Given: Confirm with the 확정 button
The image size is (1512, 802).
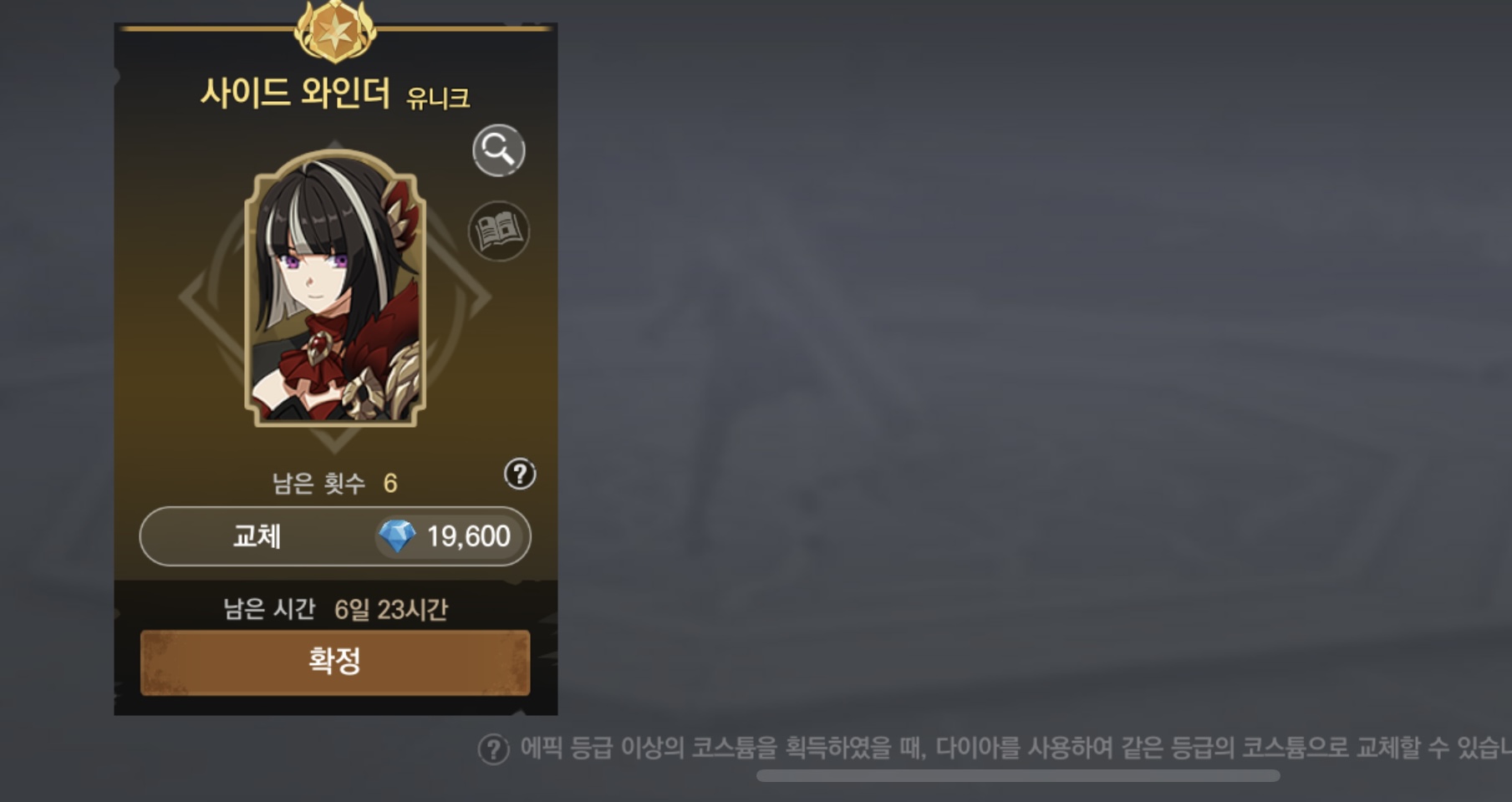Looking at the screenshot, I should click(x=335, y=662).
